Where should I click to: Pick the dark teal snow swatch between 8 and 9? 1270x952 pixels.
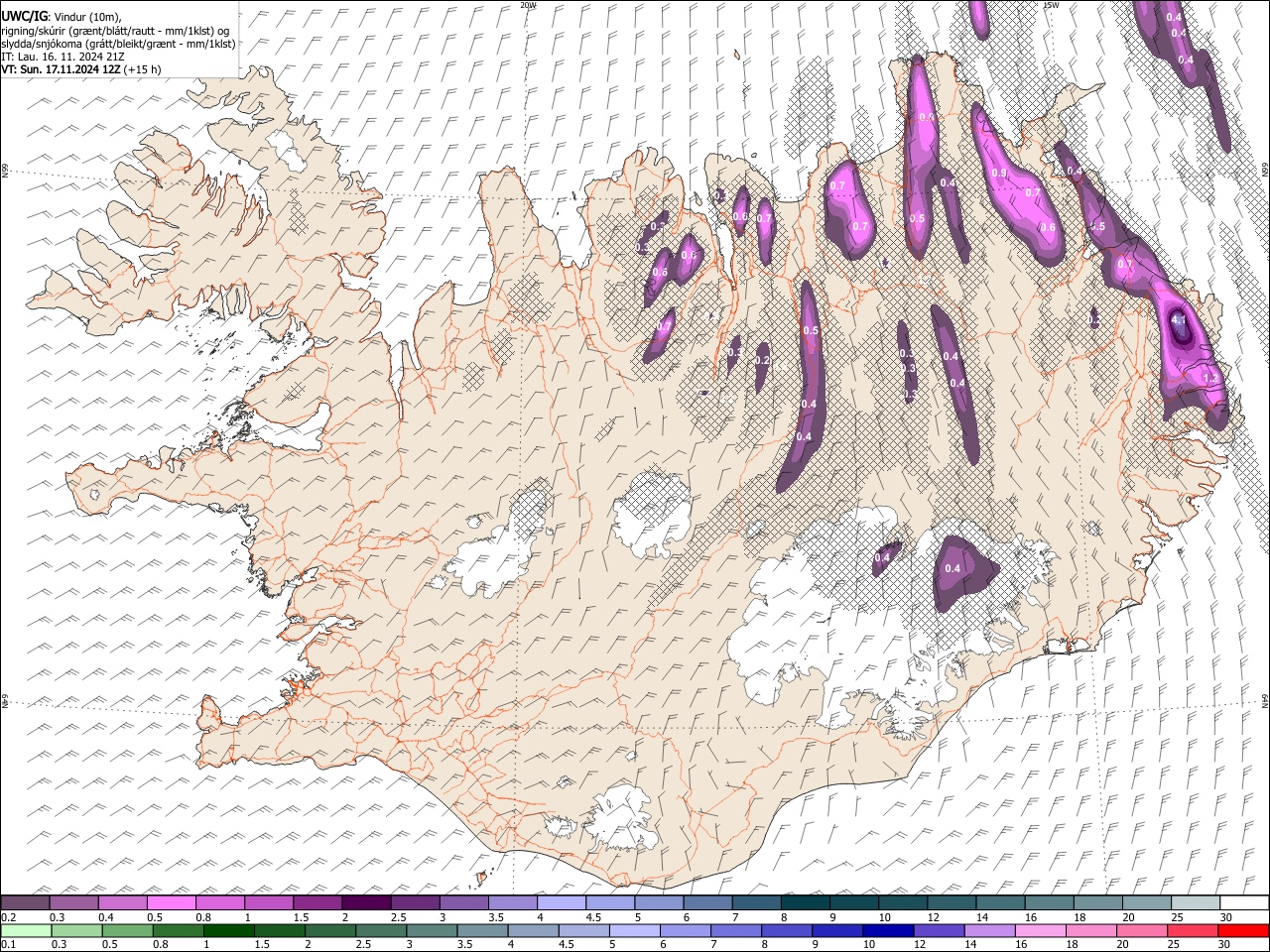pyautogui.click(x=805, y=902)
